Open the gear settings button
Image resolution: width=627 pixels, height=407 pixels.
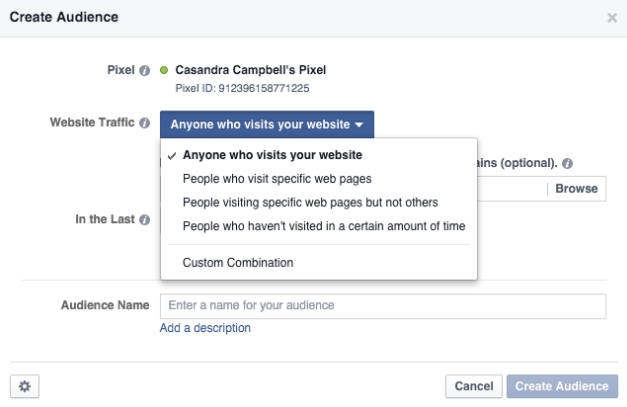tap(25, 386)
